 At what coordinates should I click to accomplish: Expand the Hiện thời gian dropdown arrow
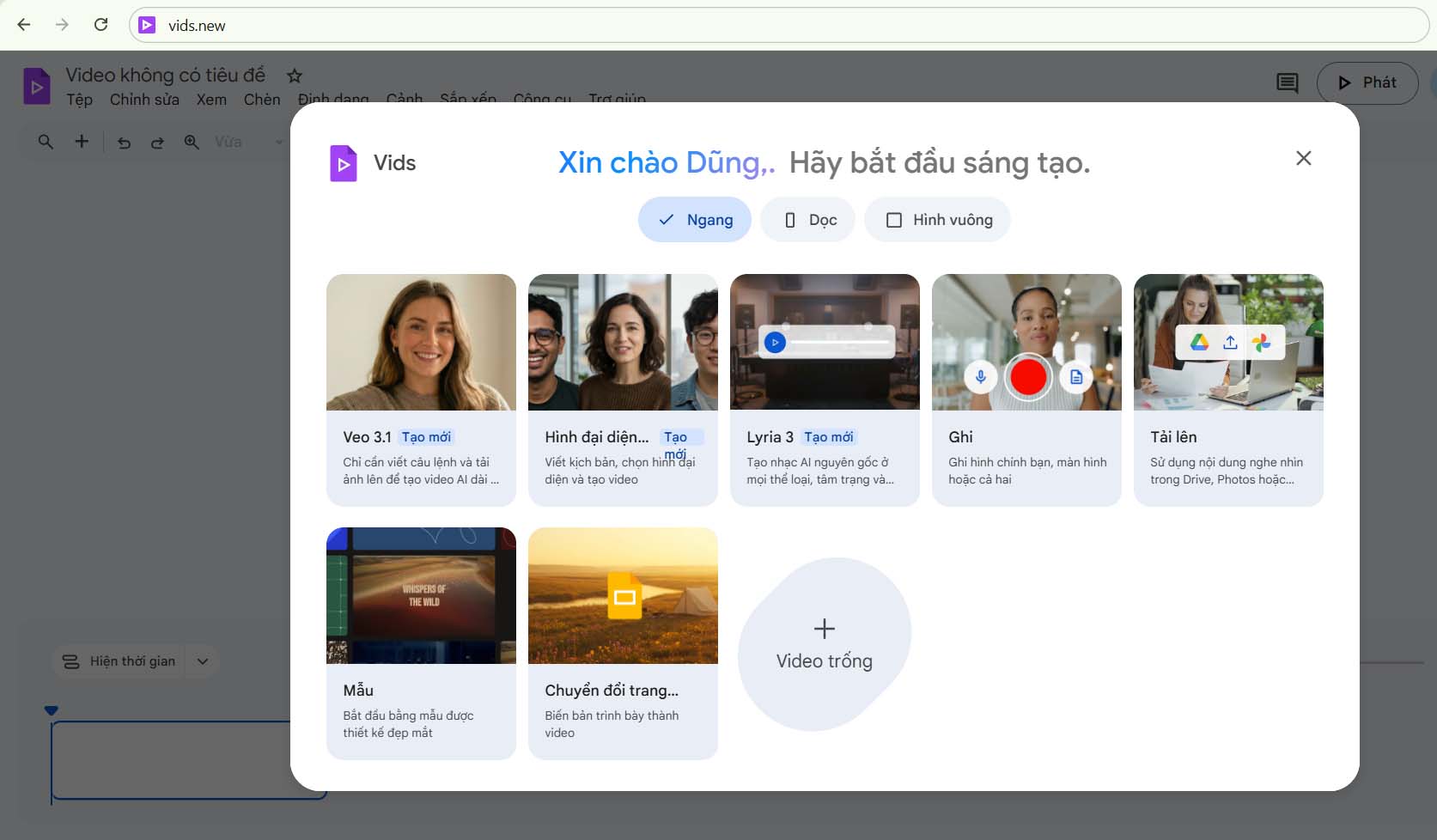point(203,661)
